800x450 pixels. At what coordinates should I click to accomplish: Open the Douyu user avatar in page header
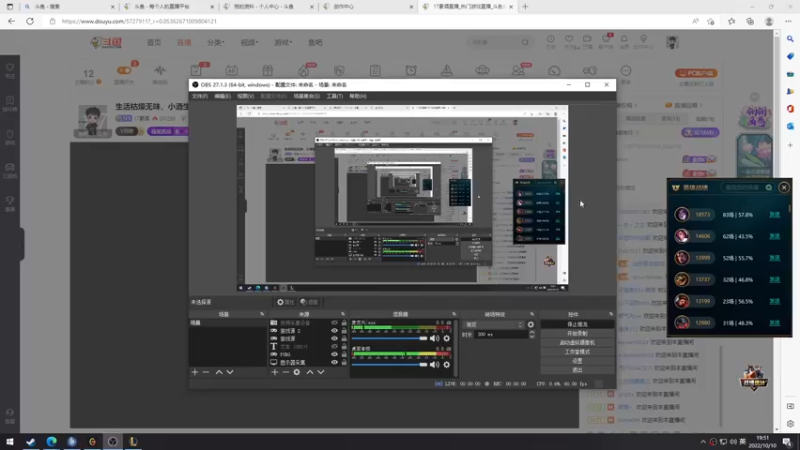click(x=672, y=42)
